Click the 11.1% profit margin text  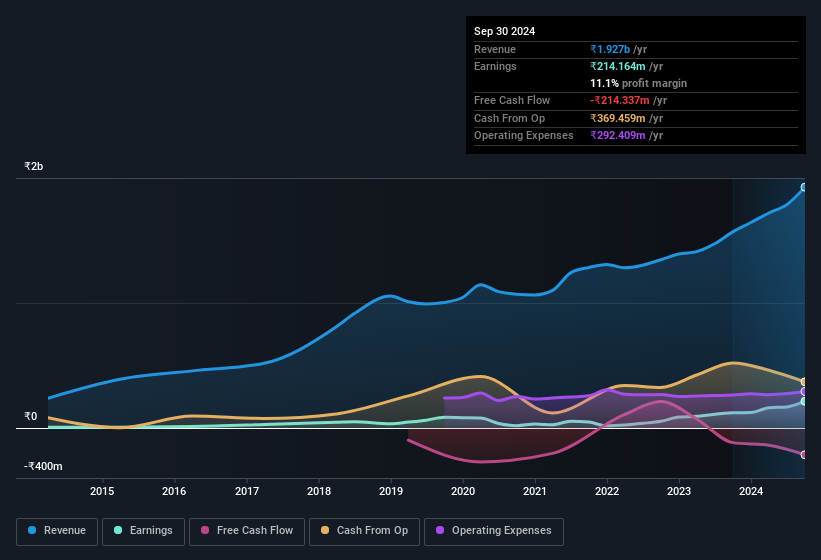639,83
